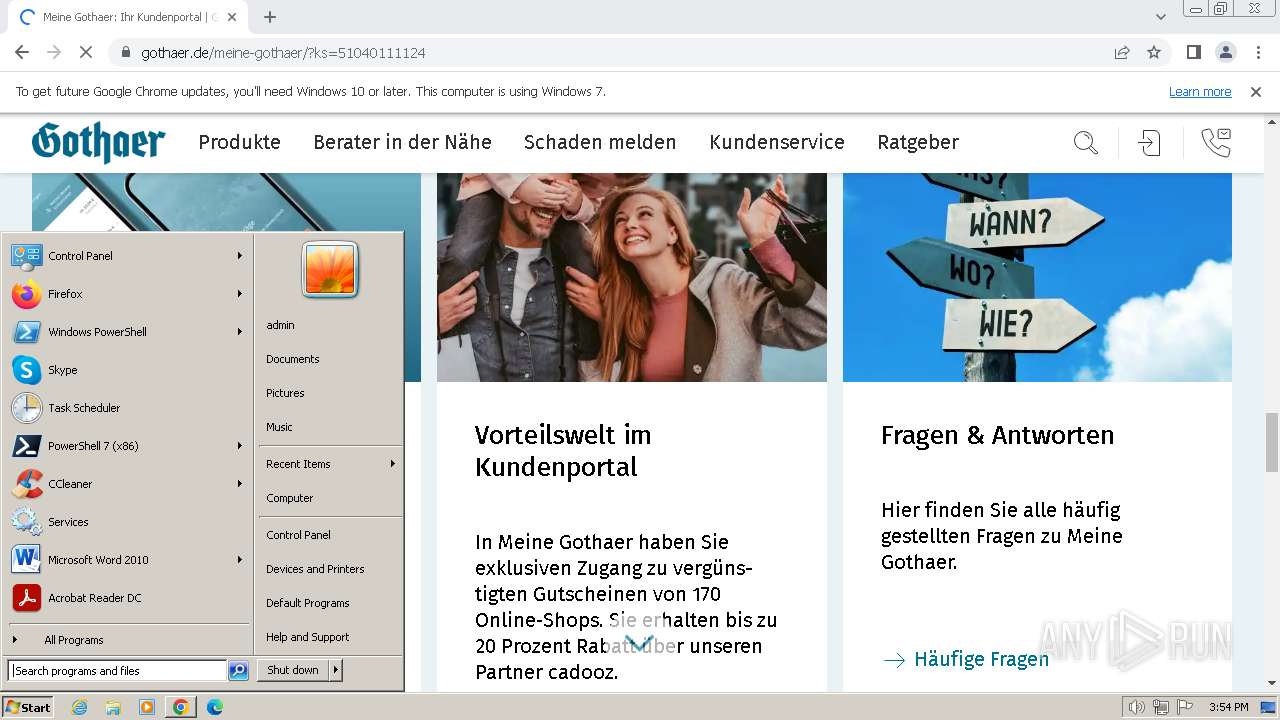Open Internet Explorer from the taskbar
1280x720 pixels.
pyautogui.click(x=80, y=707)
